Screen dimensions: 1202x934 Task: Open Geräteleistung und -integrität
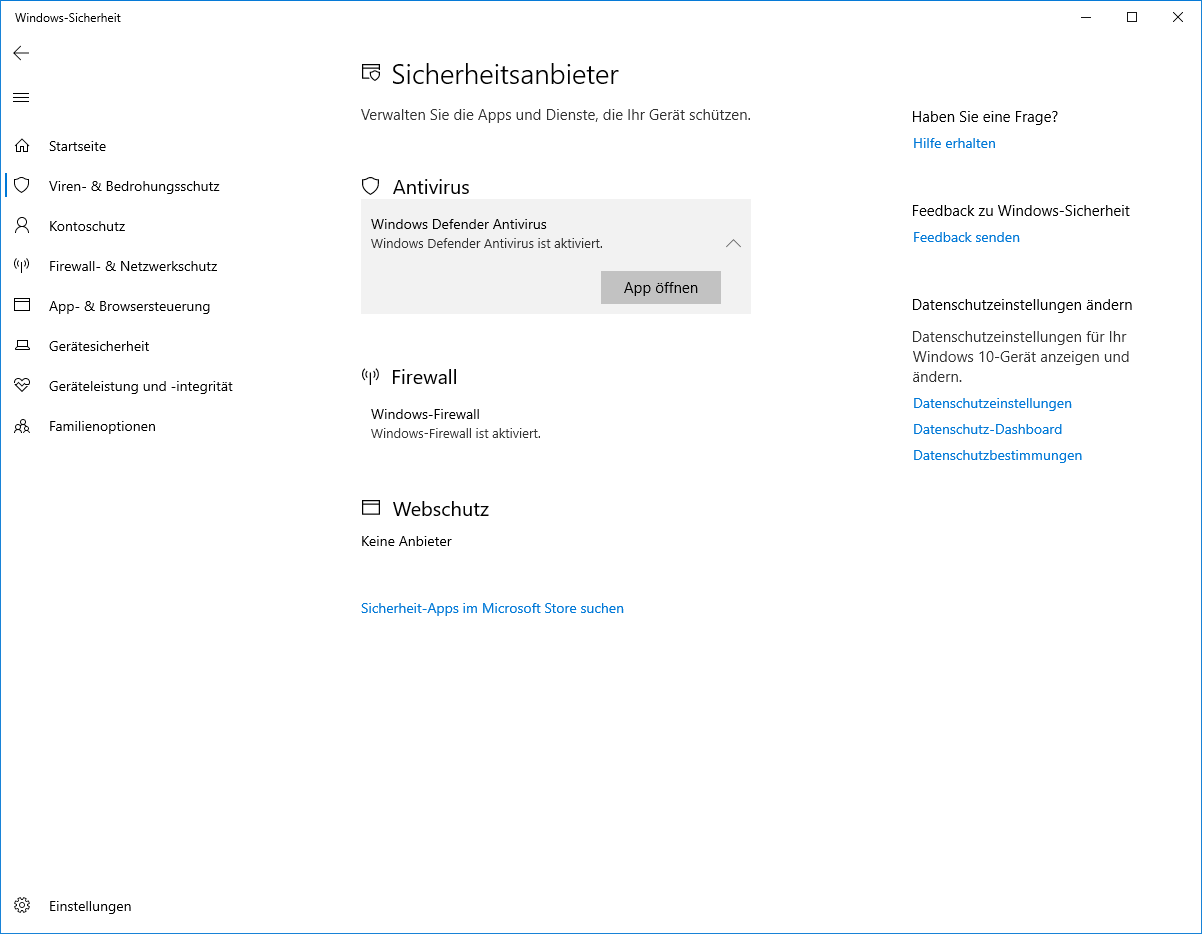140,386
